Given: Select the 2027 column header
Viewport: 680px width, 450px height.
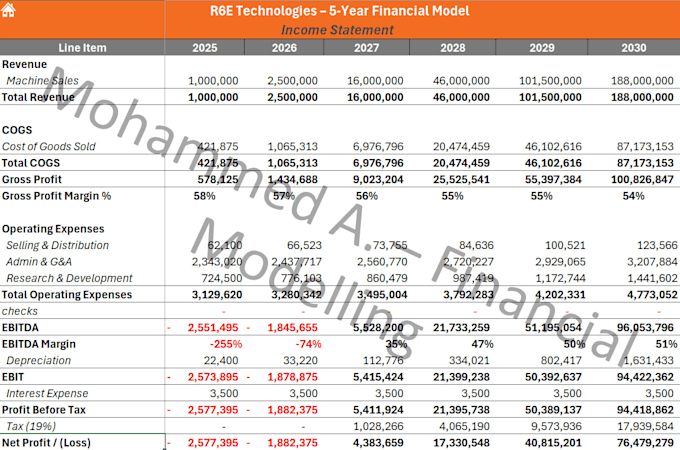Looking at the screenshot, I should (x=366, y=48).
